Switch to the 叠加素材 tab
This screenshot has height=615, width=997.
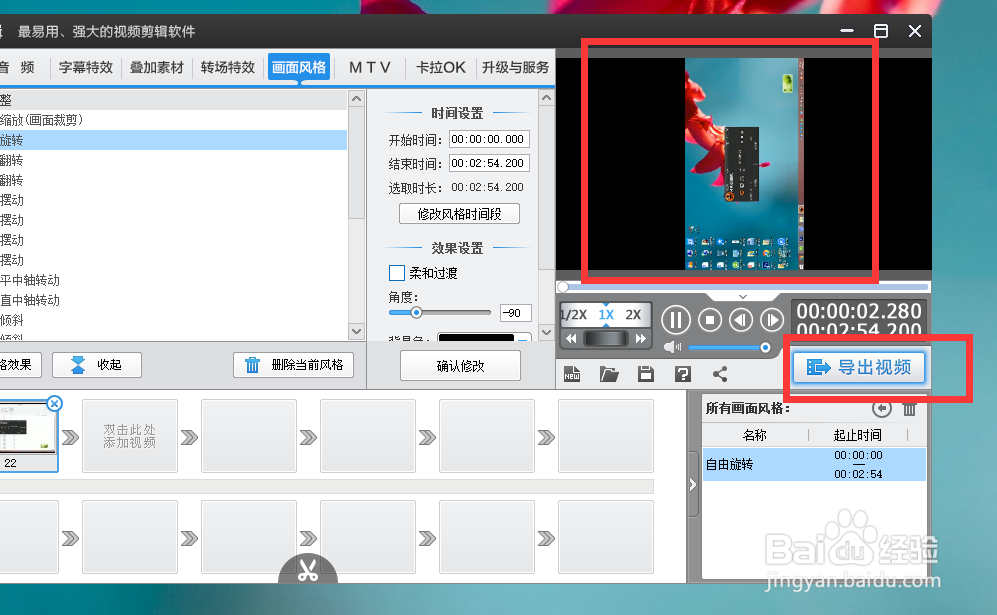pos(156,67)
